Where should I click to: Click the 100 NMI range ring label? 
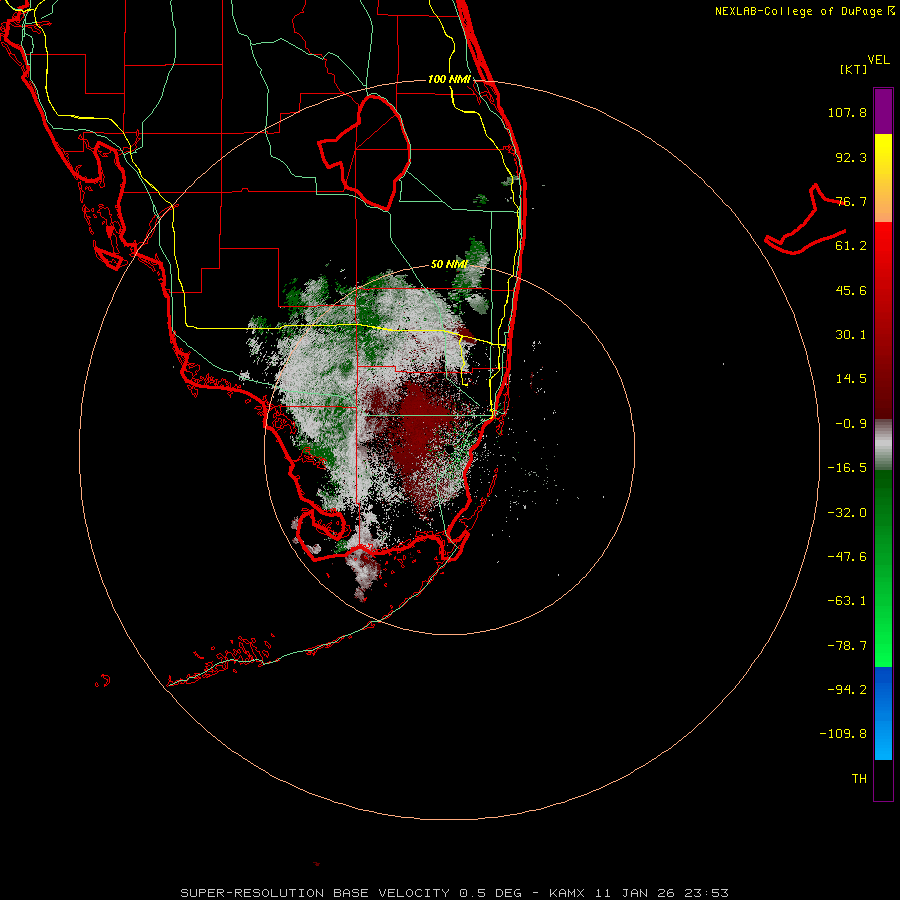pos(449,79)
